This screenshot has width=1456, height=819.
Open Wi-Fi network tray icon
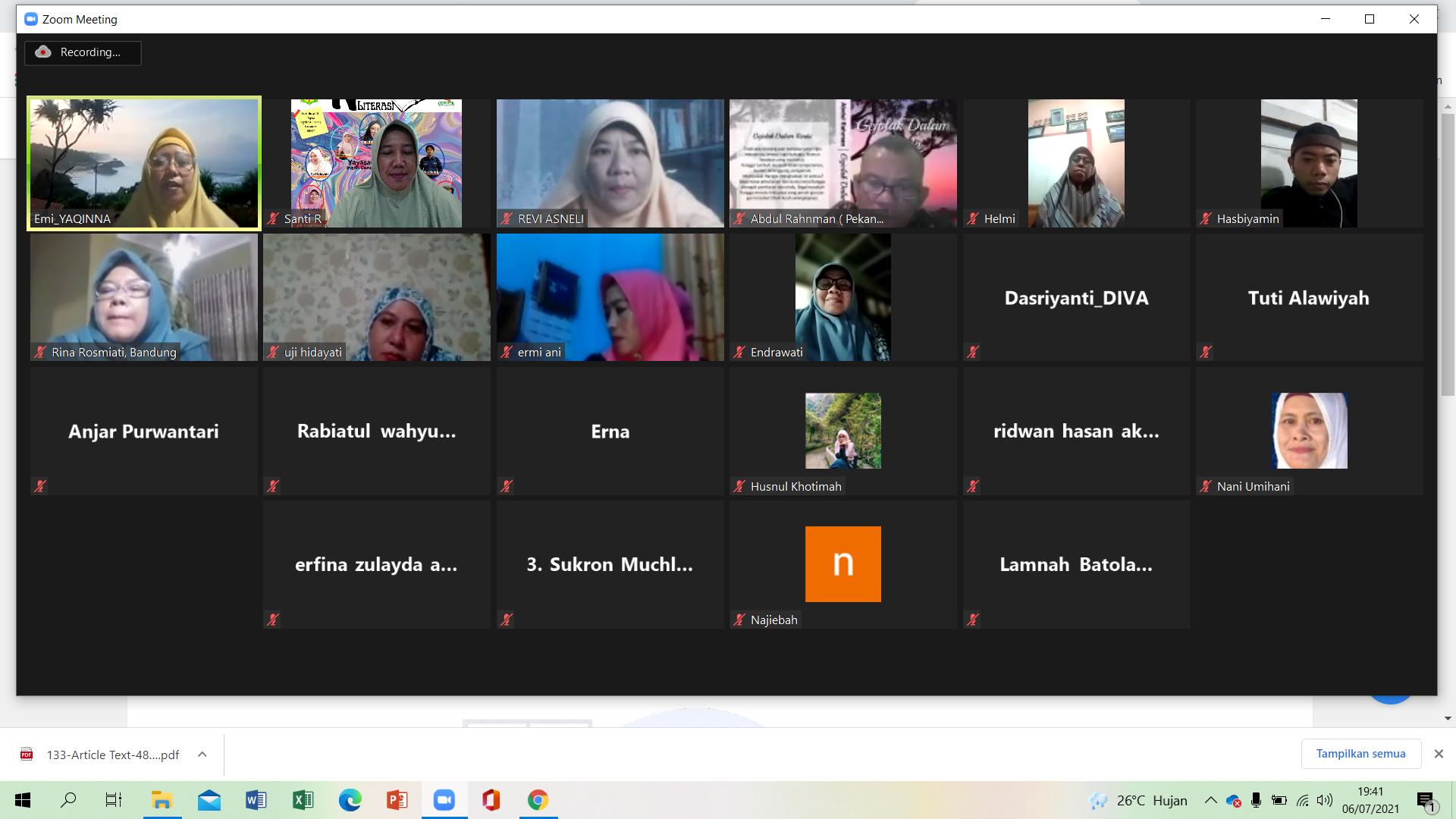coord(1302,800)
